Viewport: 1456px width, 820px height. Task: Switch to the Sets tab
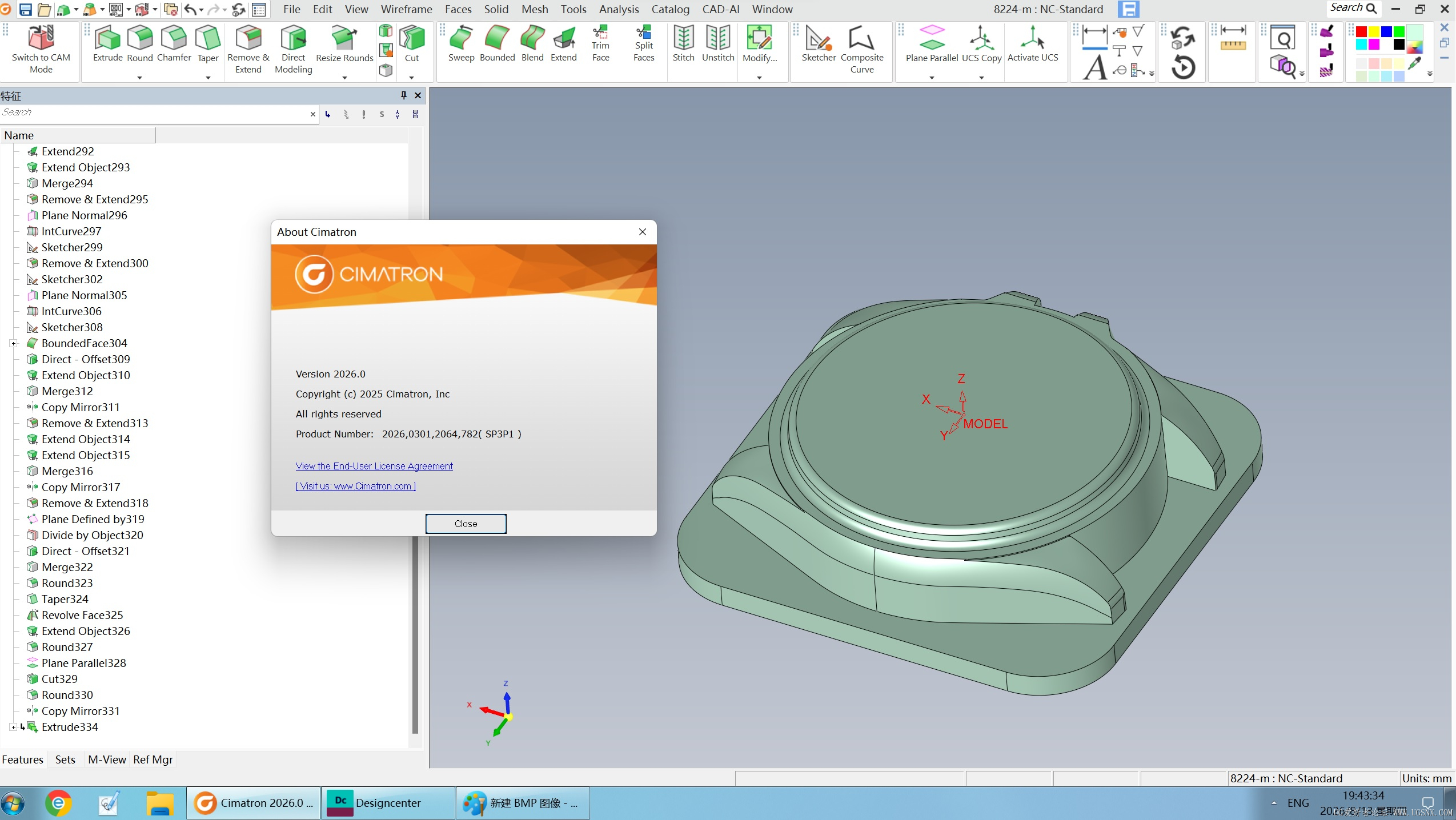65,759
